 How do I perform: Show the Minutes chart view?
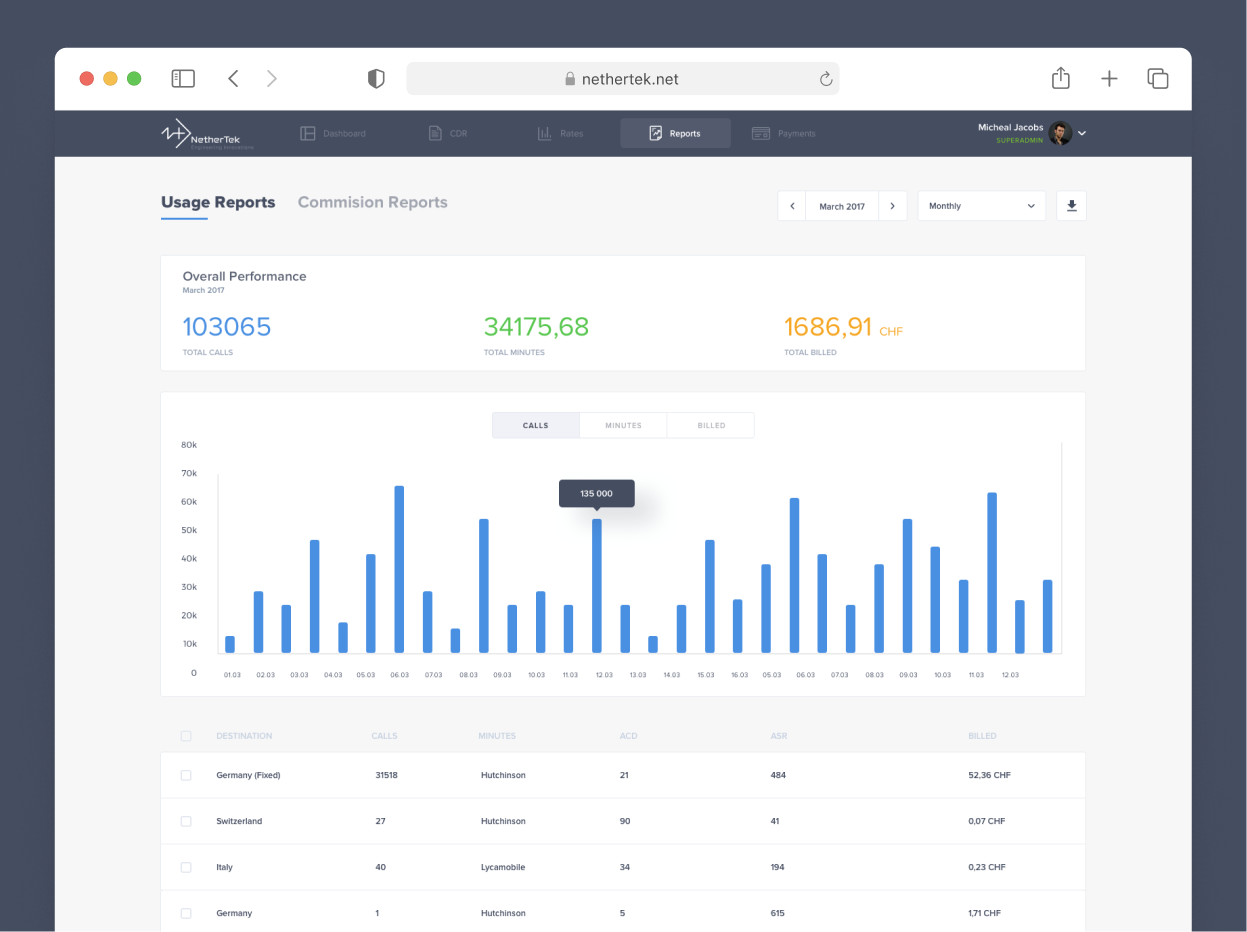pyautogui.click(x=623, y=426)
